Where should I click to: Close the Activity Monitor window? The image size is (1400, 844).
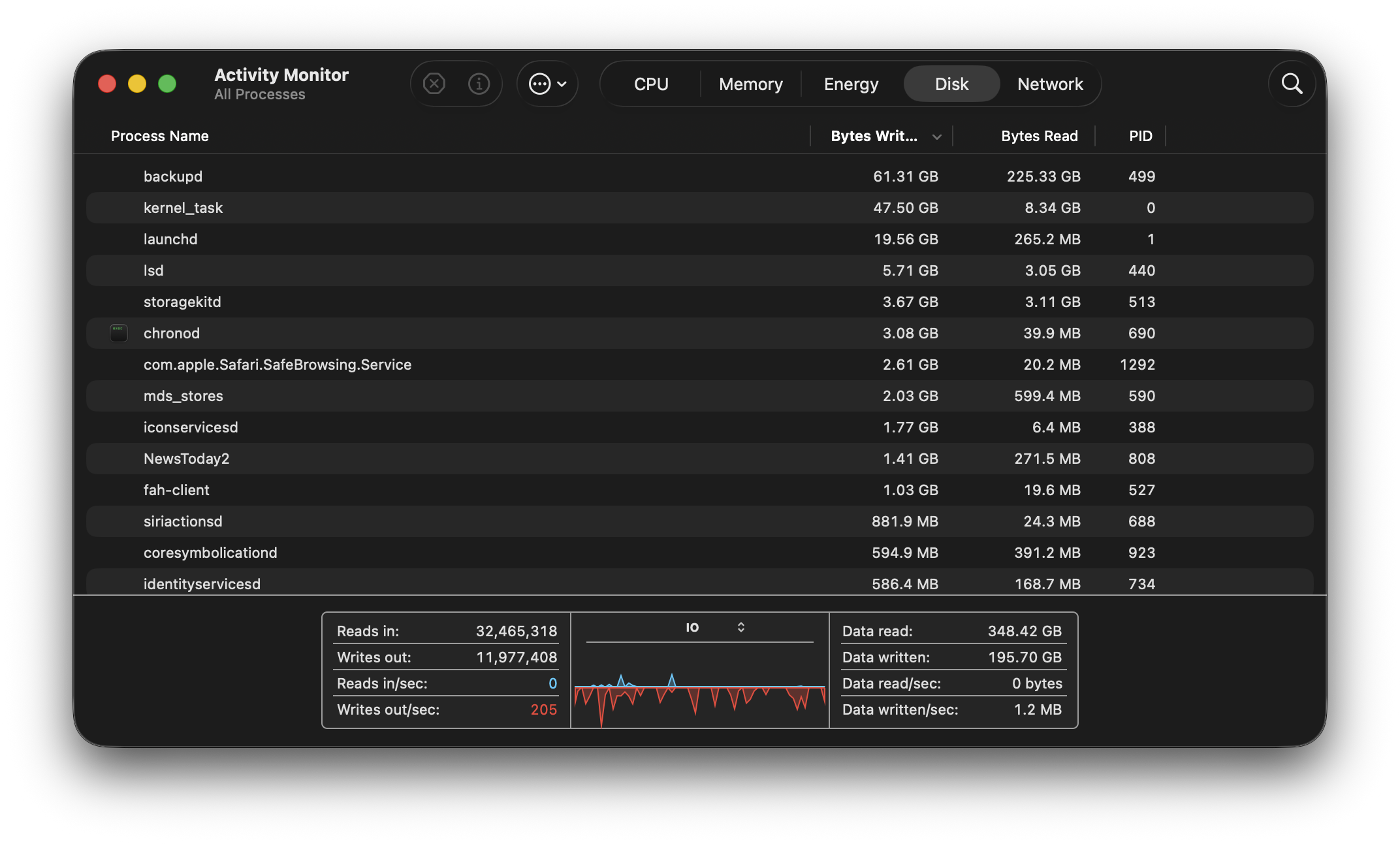click(107, 84)
